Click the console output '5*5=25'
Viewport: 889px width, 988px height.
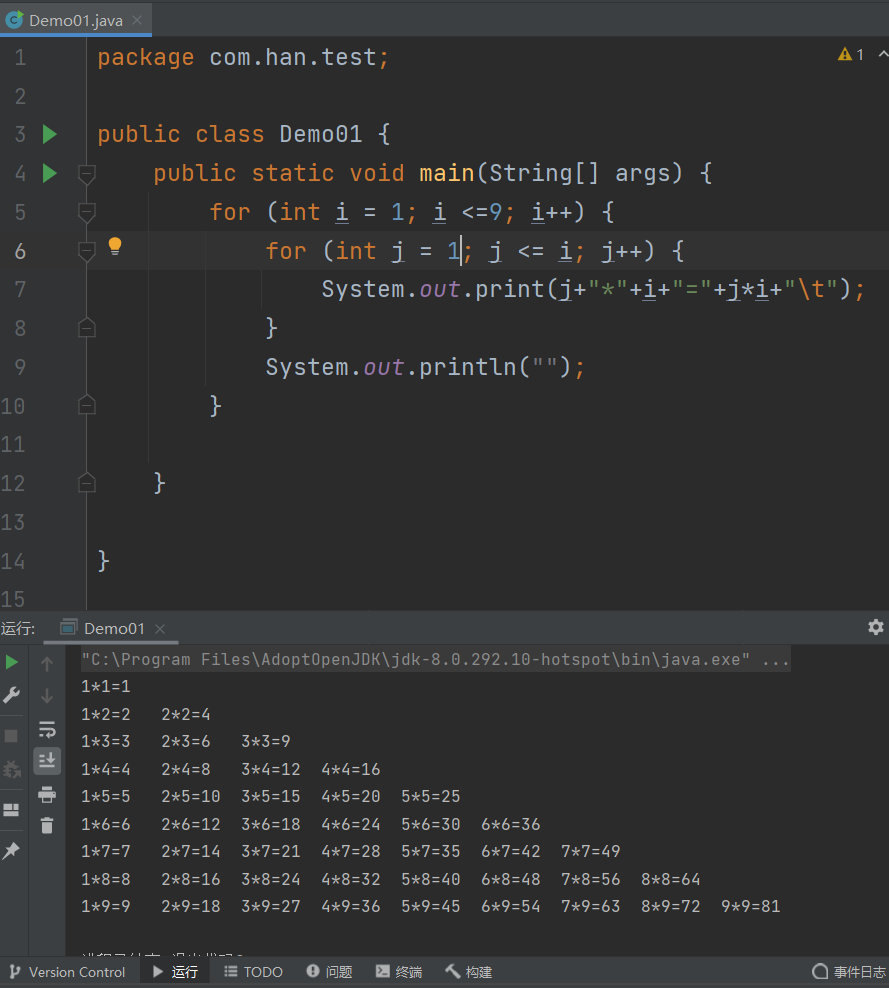pyautogui.click(x=430, y=796)
